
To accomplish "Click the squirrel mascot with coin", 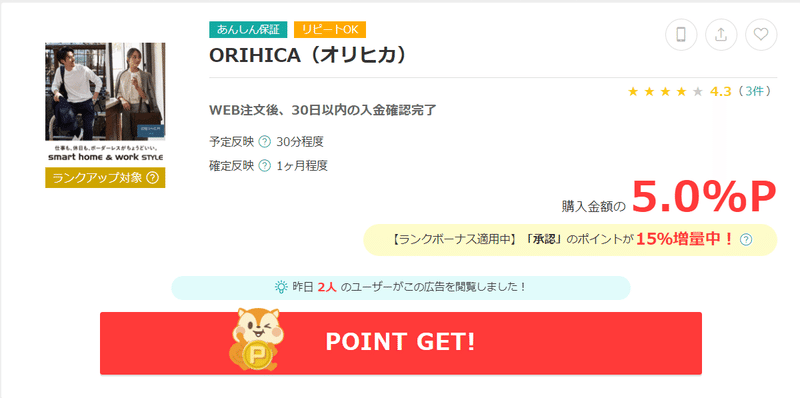I will pyautogui.click(x=256, y=339).
